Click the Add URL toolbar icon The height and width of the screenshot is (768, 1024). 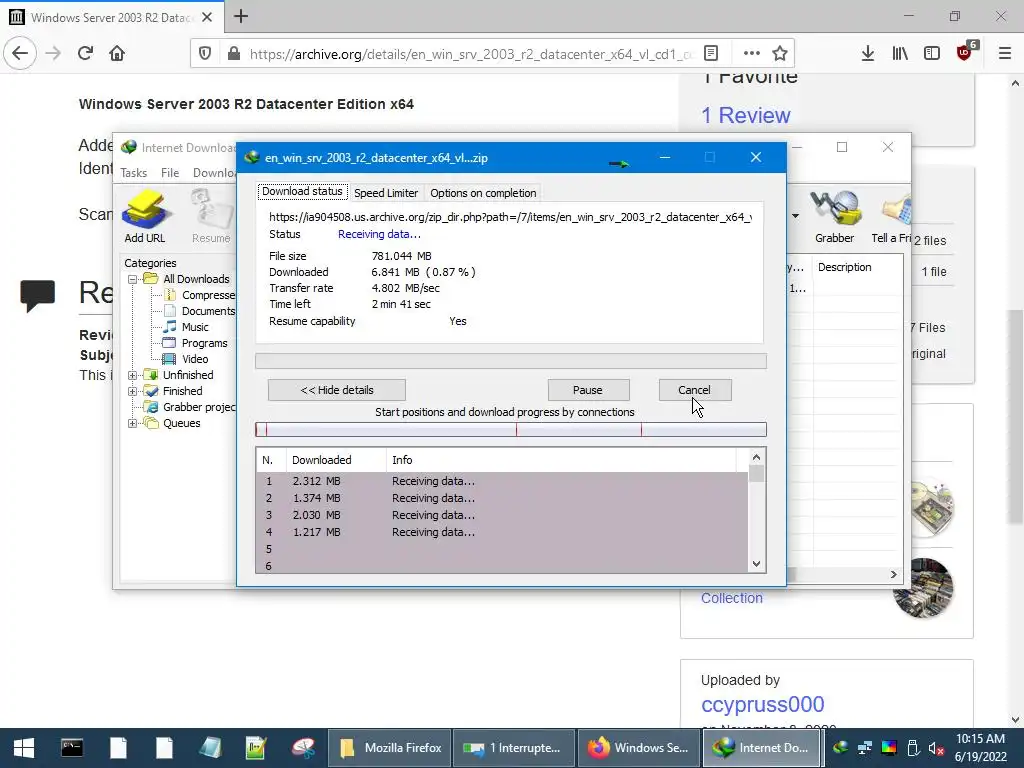point(145,217)
